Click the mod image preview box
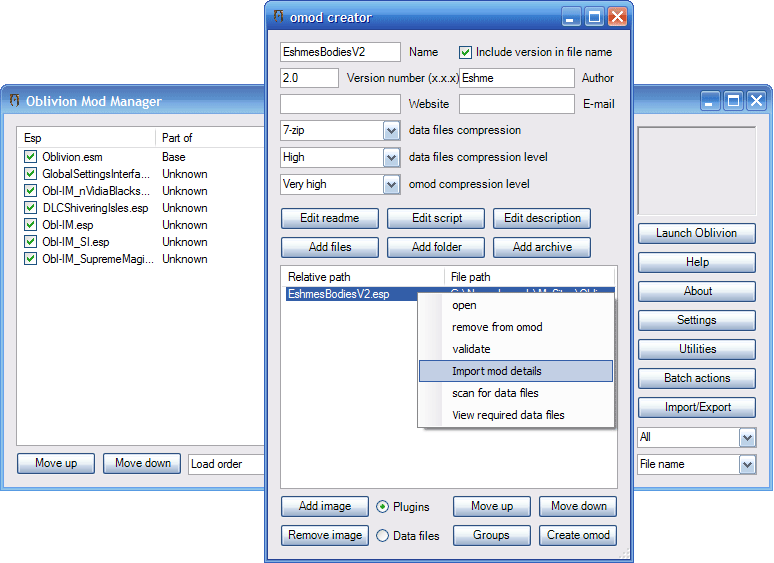Viewport: 774px width, 563px height. (697, 171)
